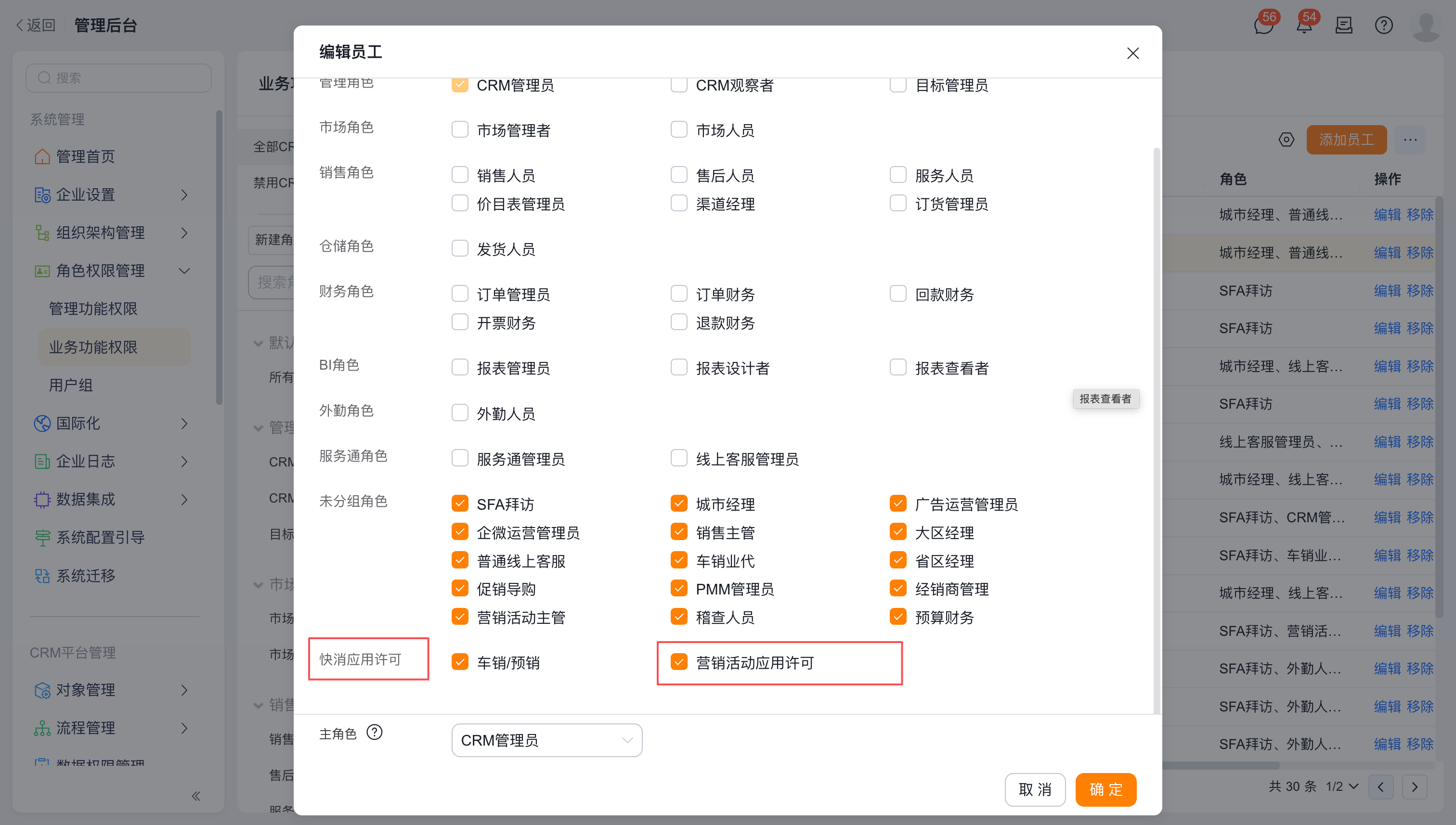Open the chat messages icon with 56 badge
This screenshot has height=825, width=1456.
coord(1263,26)
